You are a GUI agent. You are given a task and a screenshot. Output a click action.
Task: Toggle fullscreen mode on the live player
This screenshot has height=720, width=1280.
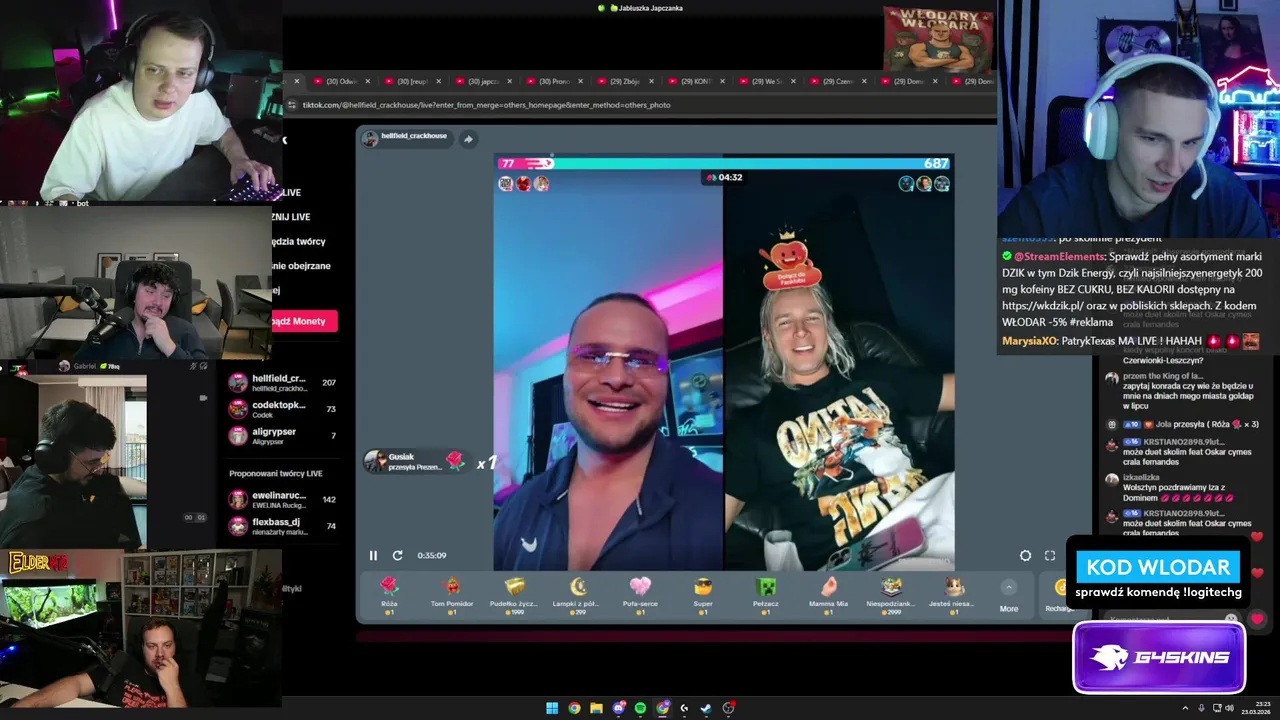pos(1050,555)
